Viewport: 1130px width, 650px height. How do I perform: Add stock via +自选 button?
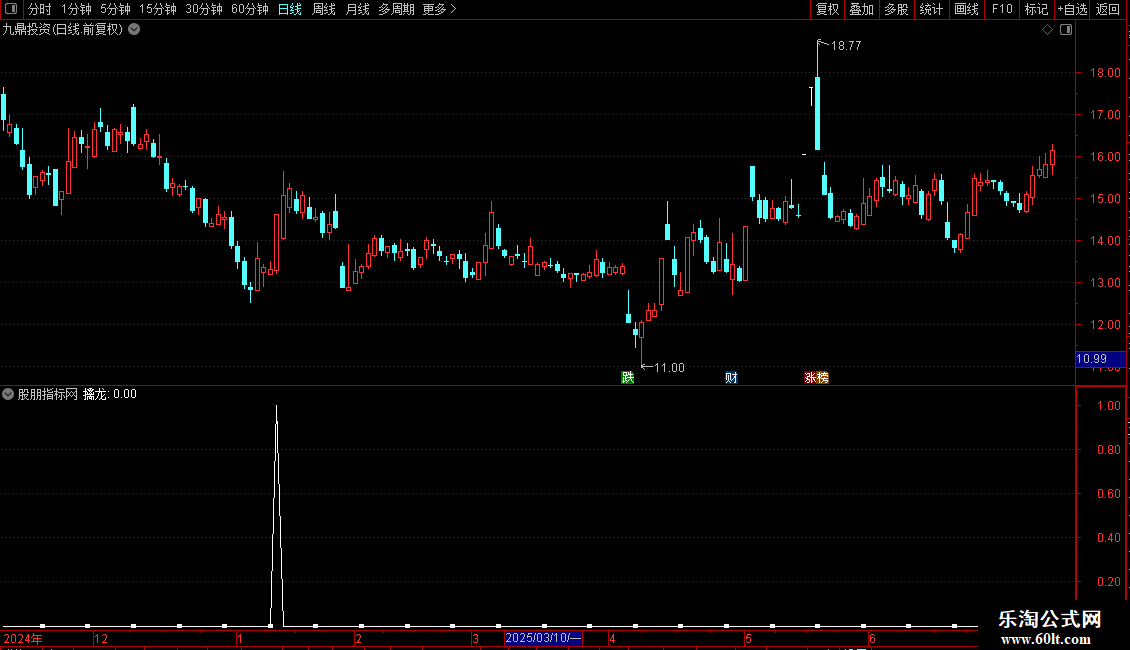pyautogui.click(x=1072, y=9)
